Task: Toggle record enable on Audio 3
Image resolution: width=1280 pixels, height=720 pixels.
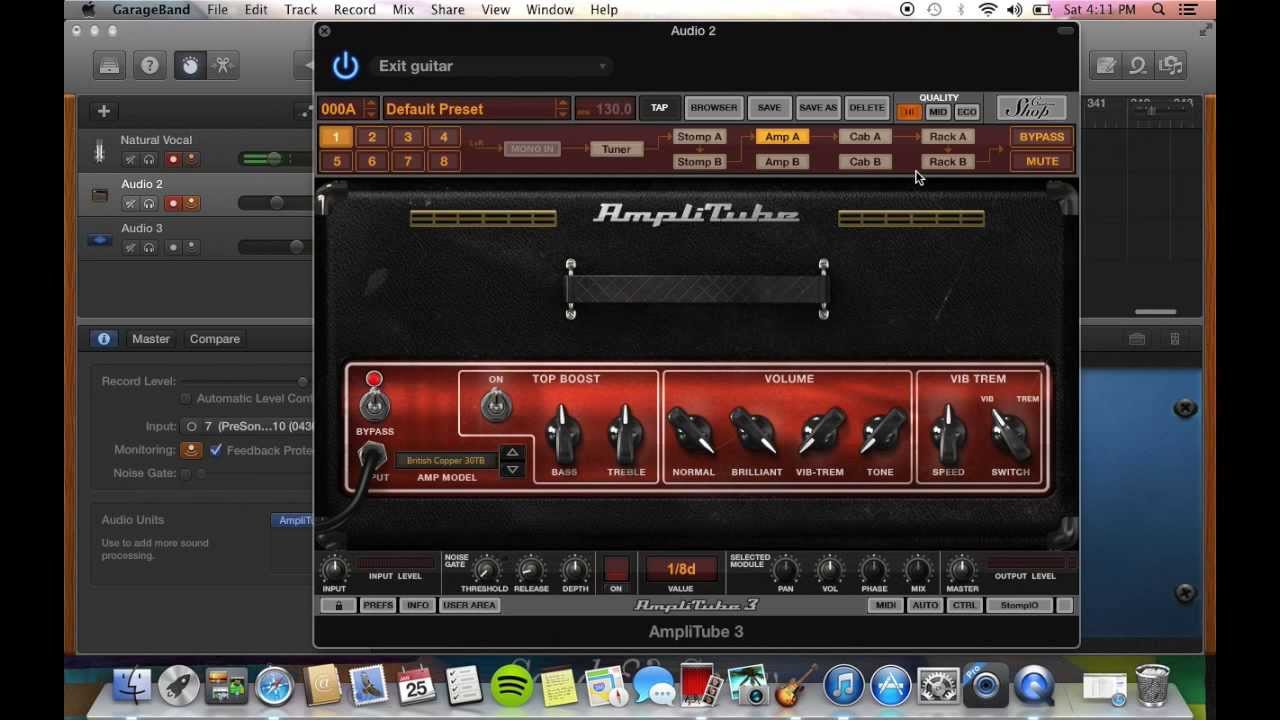Action: tap(172, 248)
